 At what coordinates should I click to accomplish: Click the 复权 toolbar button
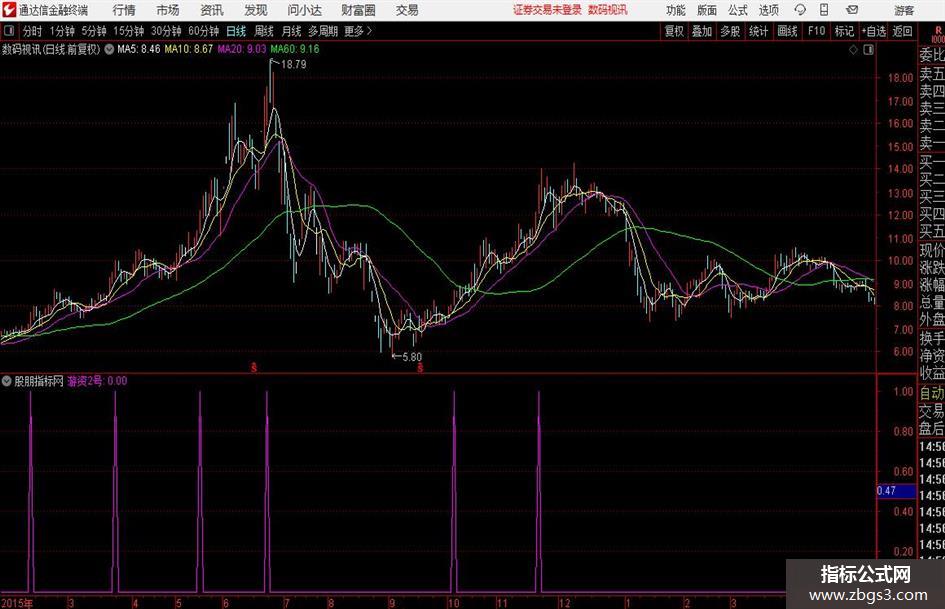click(674, 31)
